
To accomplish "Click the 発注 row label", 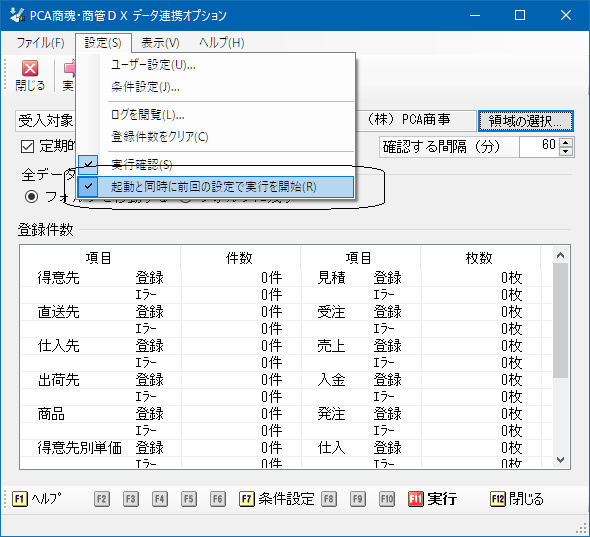I will point(331,414).
